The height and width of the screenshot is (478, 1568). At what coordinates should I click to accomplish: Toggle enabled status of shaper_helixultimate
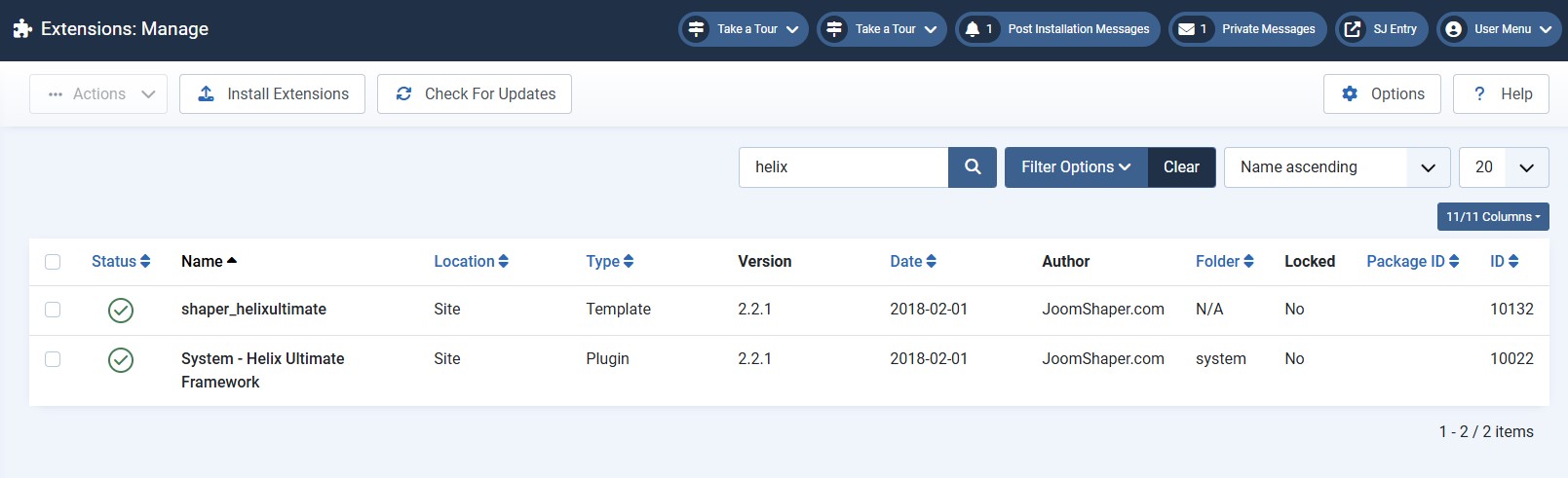(121, 311)
